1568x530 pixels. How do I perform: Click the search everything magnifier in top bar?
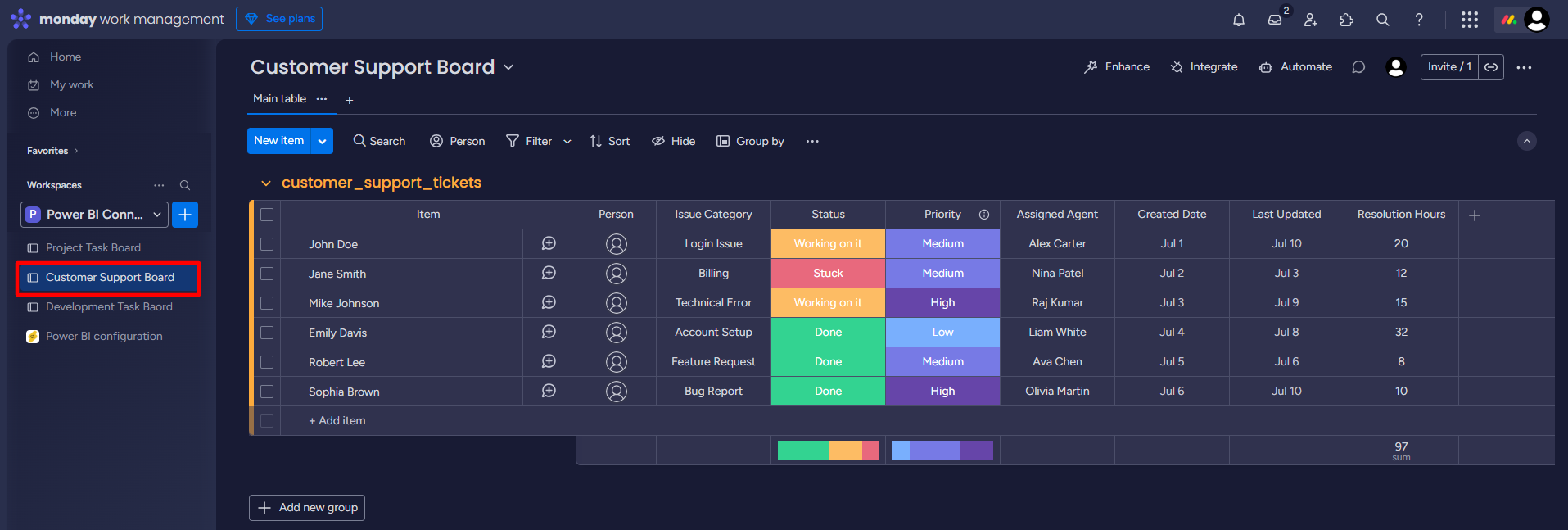pyautogui.click(x=1383, y=20)
